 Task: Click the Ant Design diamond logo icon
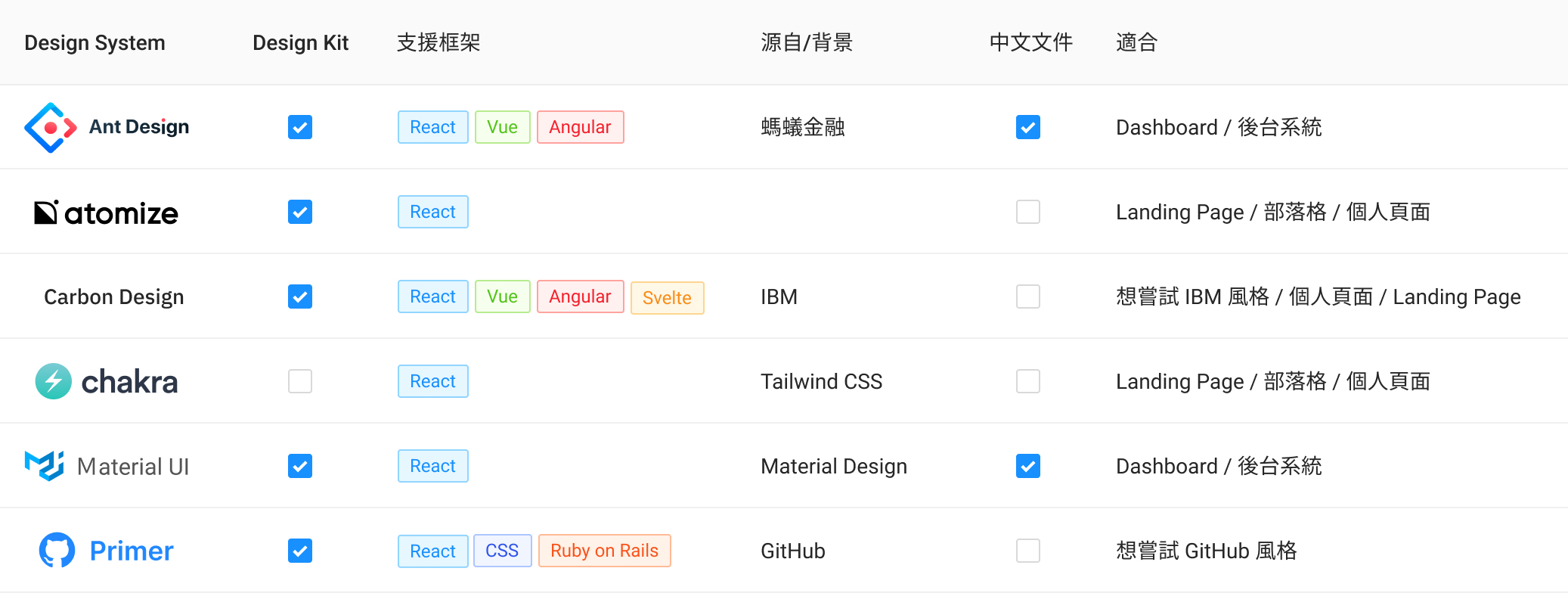(51, 128)
